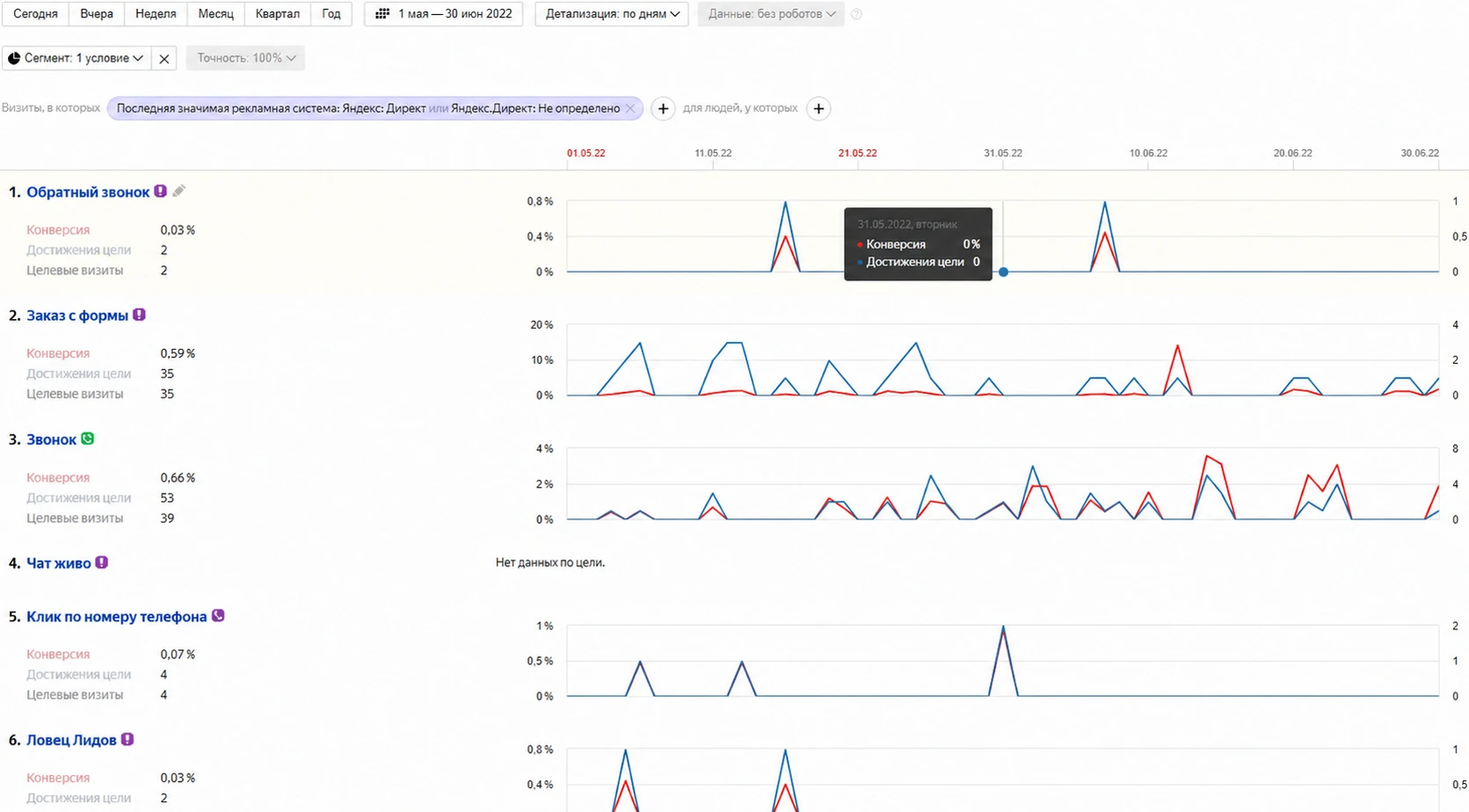Open goal Чат живо
This screenshot has width=1469, height=812.
59,563
